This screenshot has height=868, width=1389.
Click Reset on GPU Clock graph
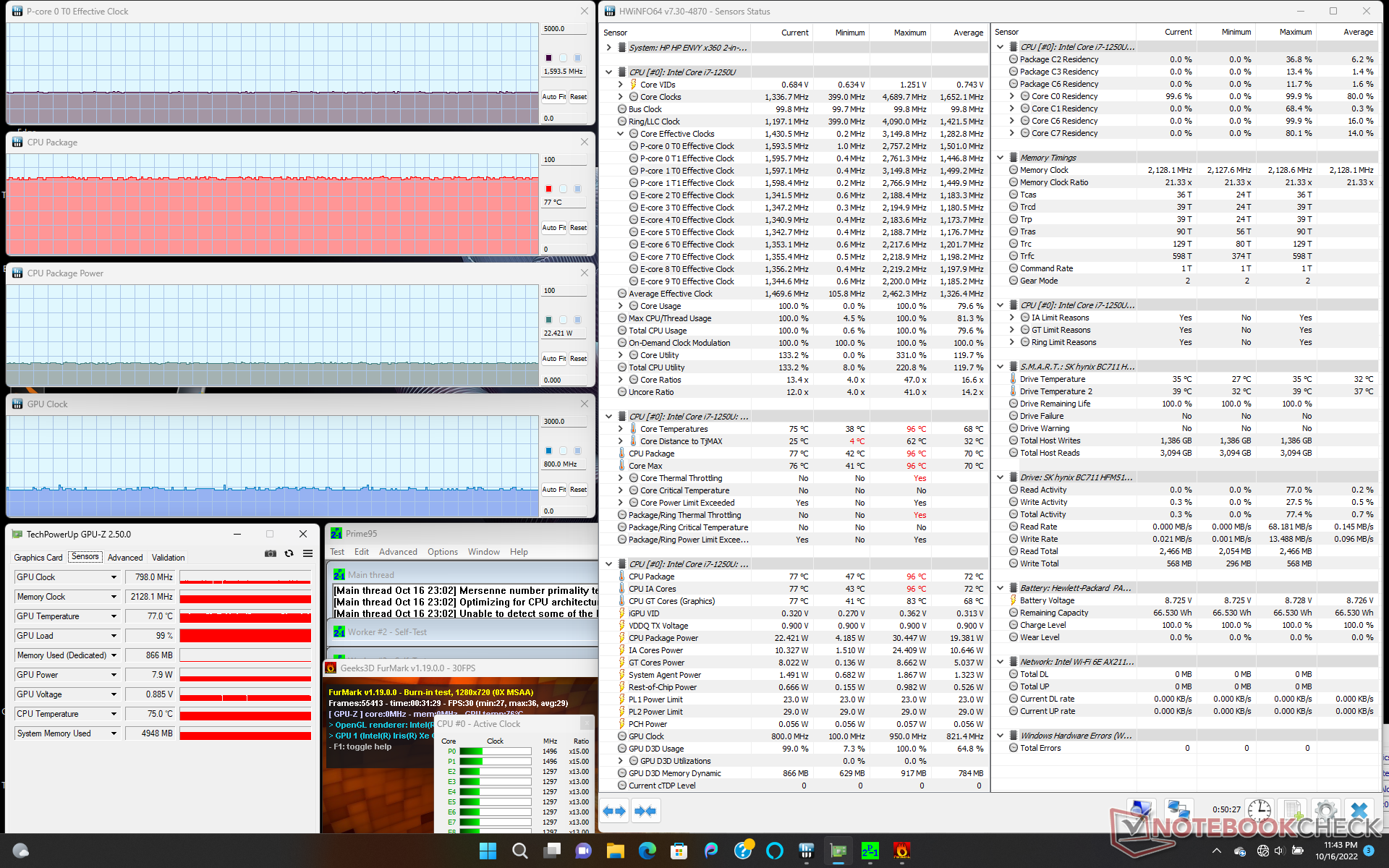pos(578,490)
